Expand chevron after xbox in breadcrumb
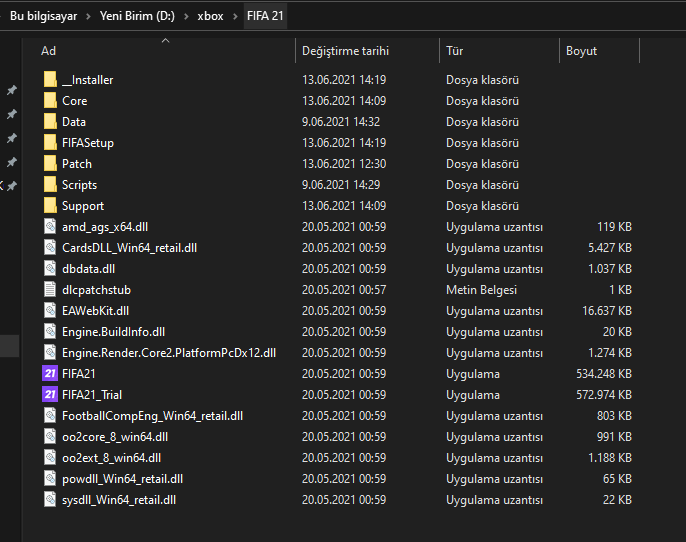686x542 pixels. [235, 16]
